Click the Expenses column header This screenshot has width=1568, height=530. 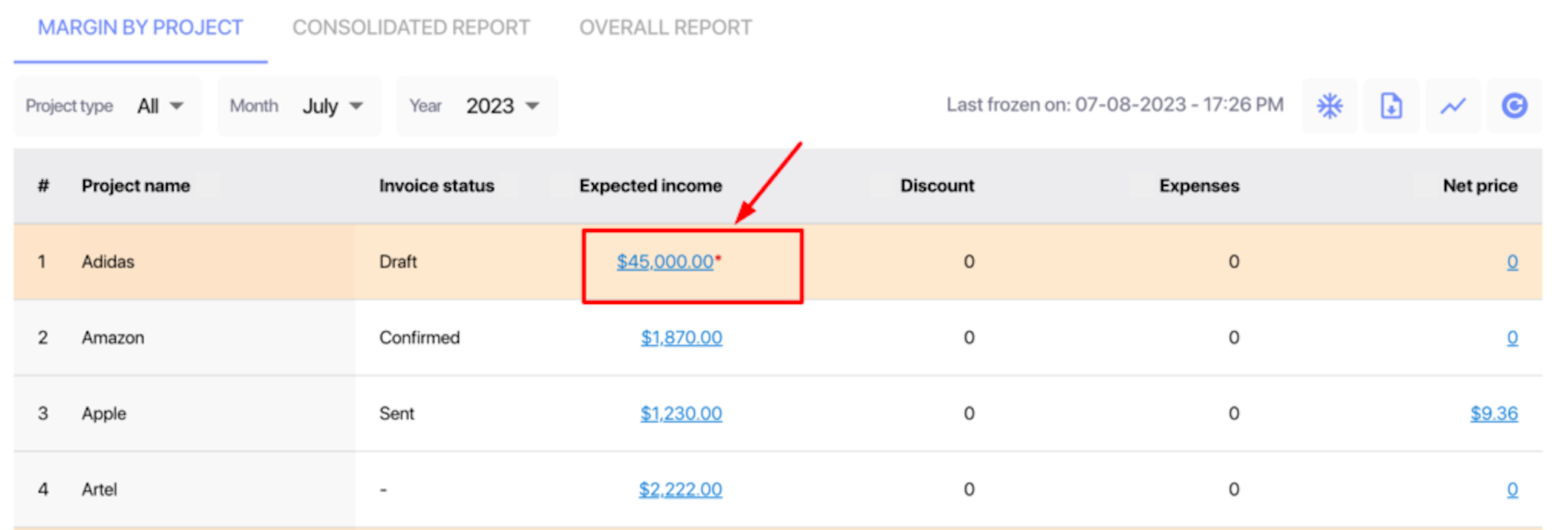[x=1199, y=186]
